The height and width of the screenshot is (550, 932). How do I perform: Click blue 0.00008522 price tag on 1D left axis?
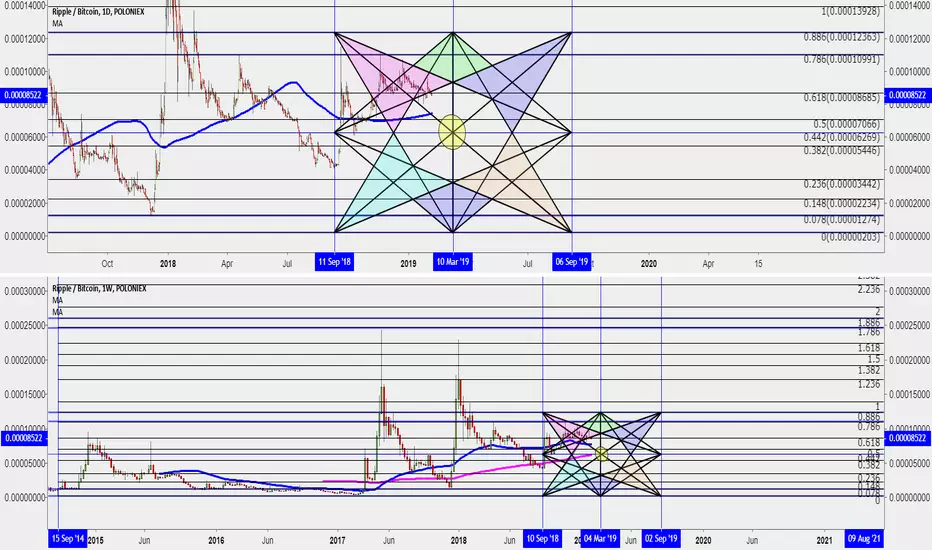click(x=24, y=95)
